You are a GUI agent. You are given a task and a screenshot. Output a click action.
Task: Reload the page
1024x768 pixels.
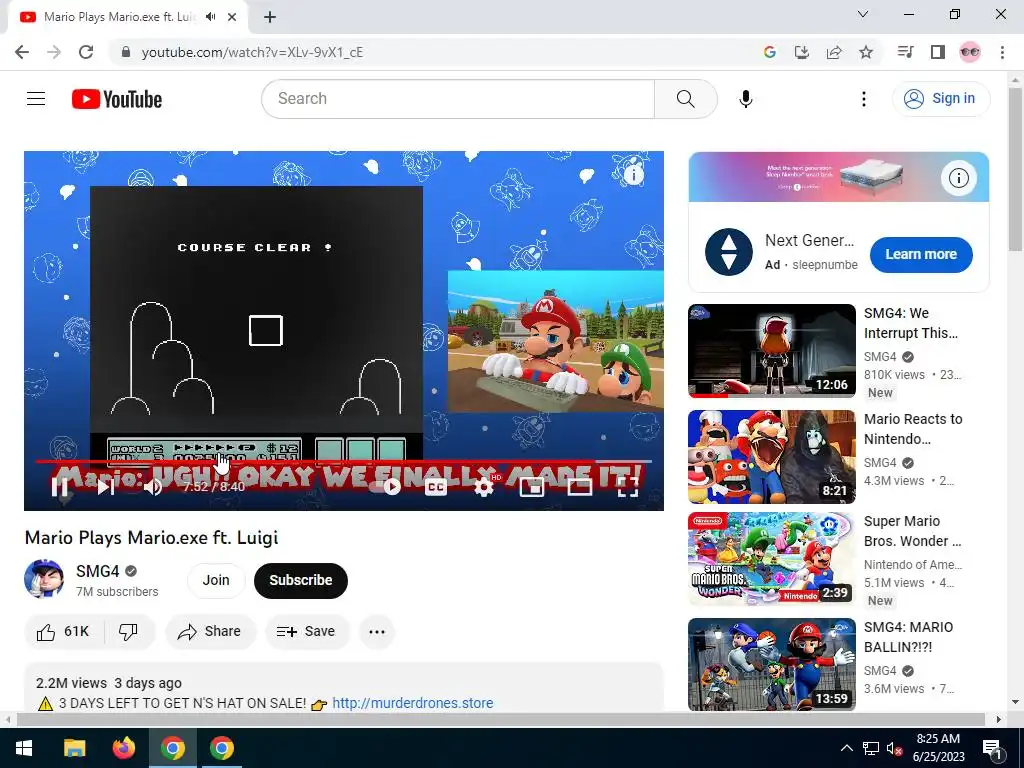coord(86,52)
